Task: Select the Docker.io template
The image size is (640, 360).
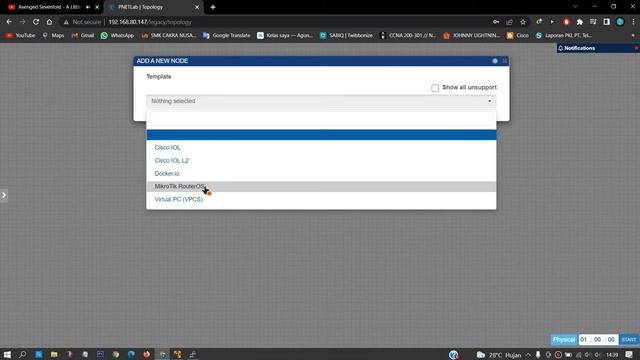Action: (x=321, y=173)
